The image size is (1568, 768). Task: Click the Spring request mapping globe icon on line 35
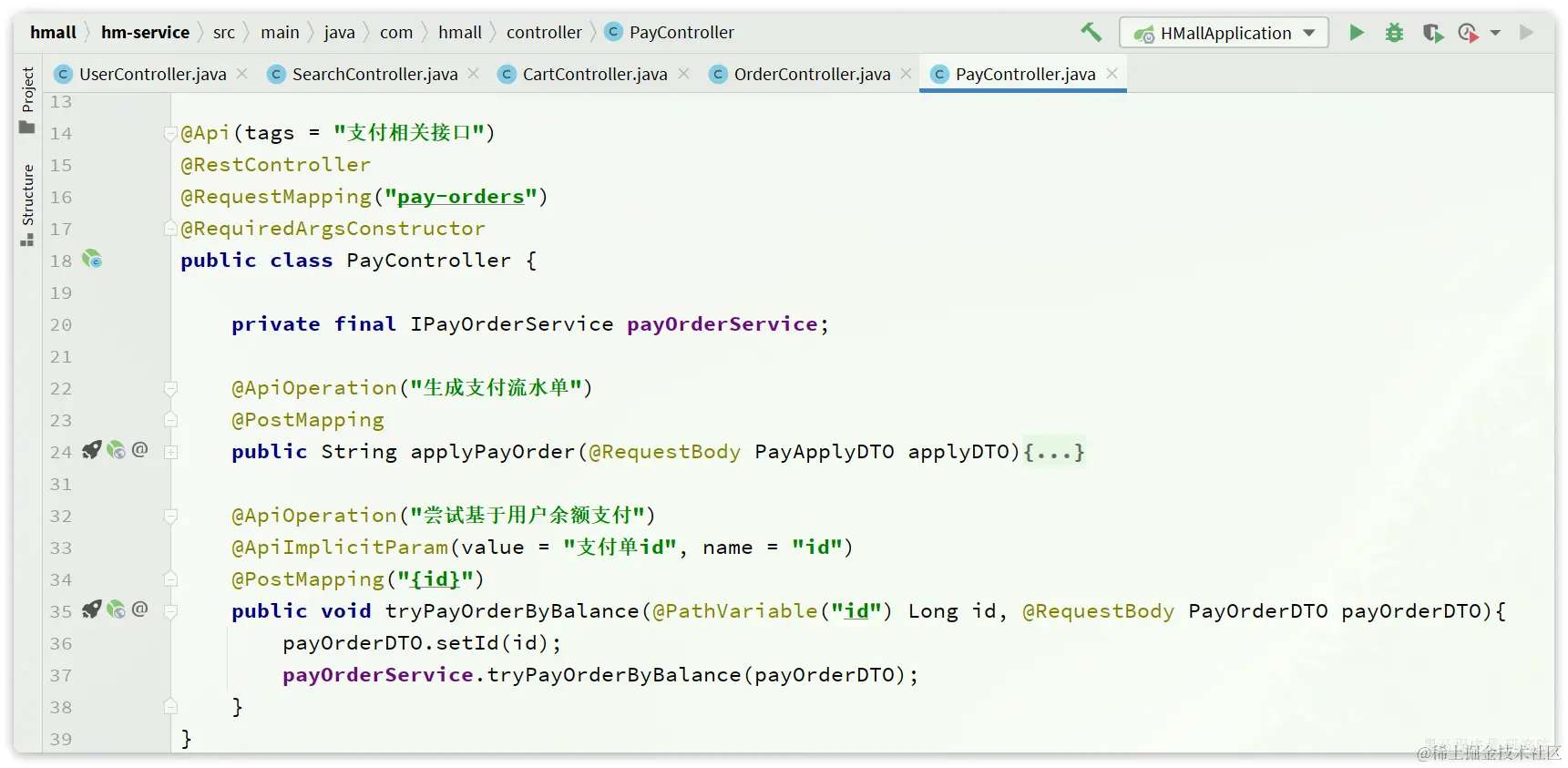click(x=116, y=609)
